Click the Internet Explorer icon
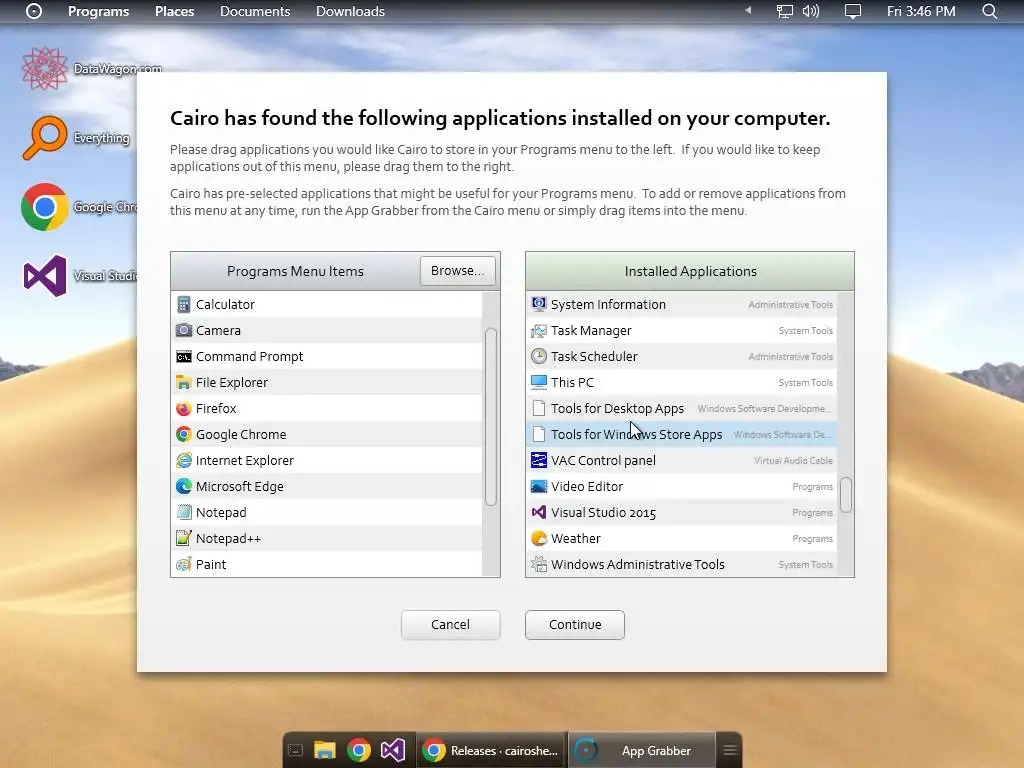 (184, 460)
